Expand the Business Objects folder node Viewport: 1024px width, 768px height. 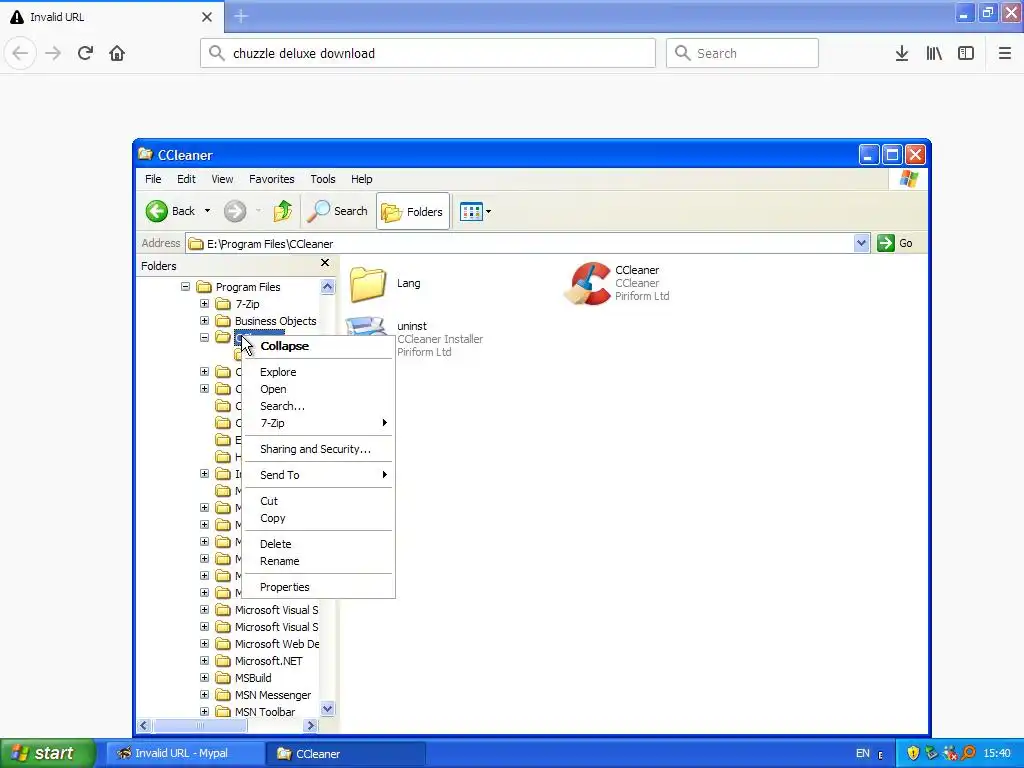pos(204,321)
